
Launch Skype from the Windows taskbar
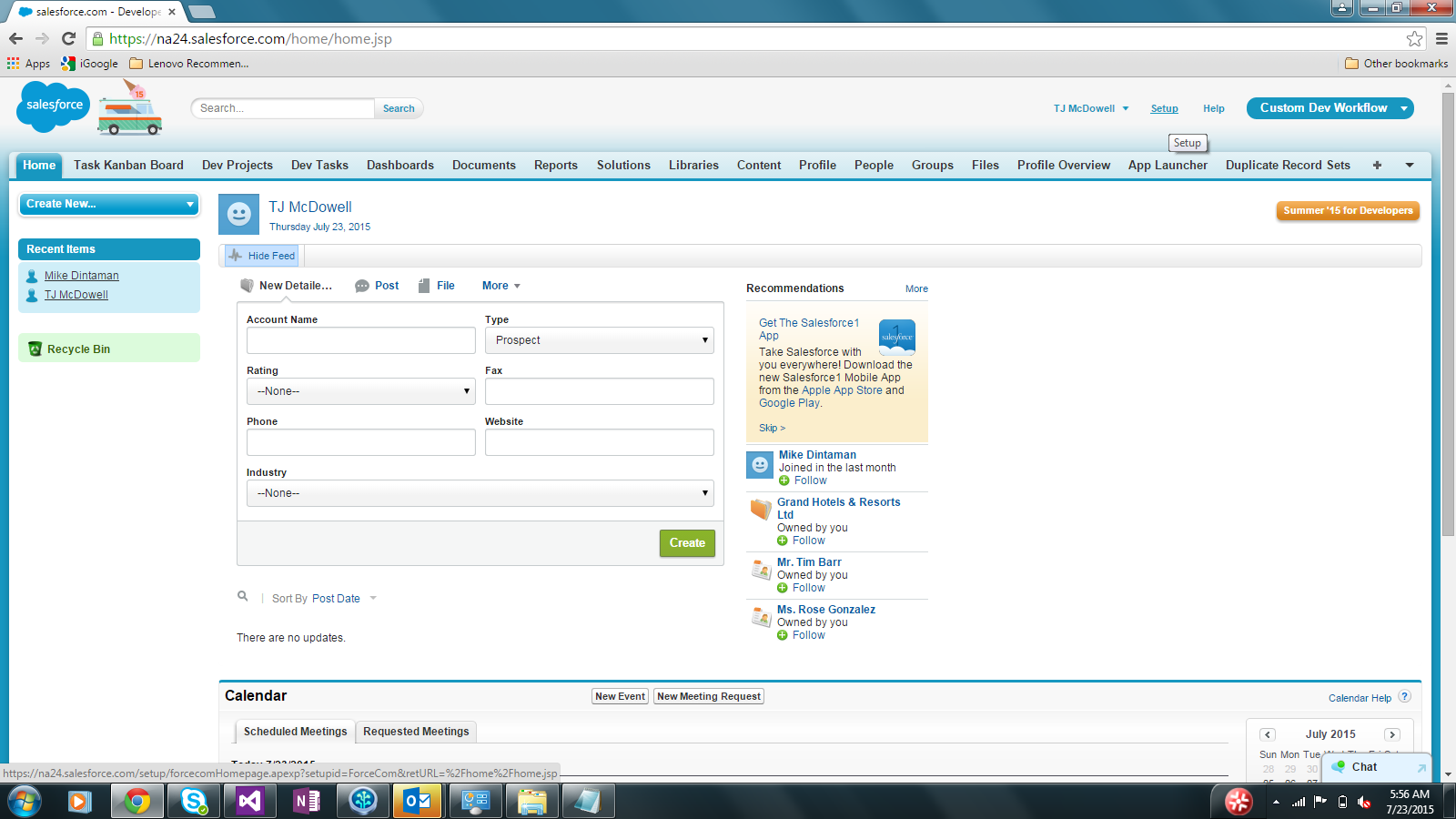pyautogui.click(x=192, y=801)
